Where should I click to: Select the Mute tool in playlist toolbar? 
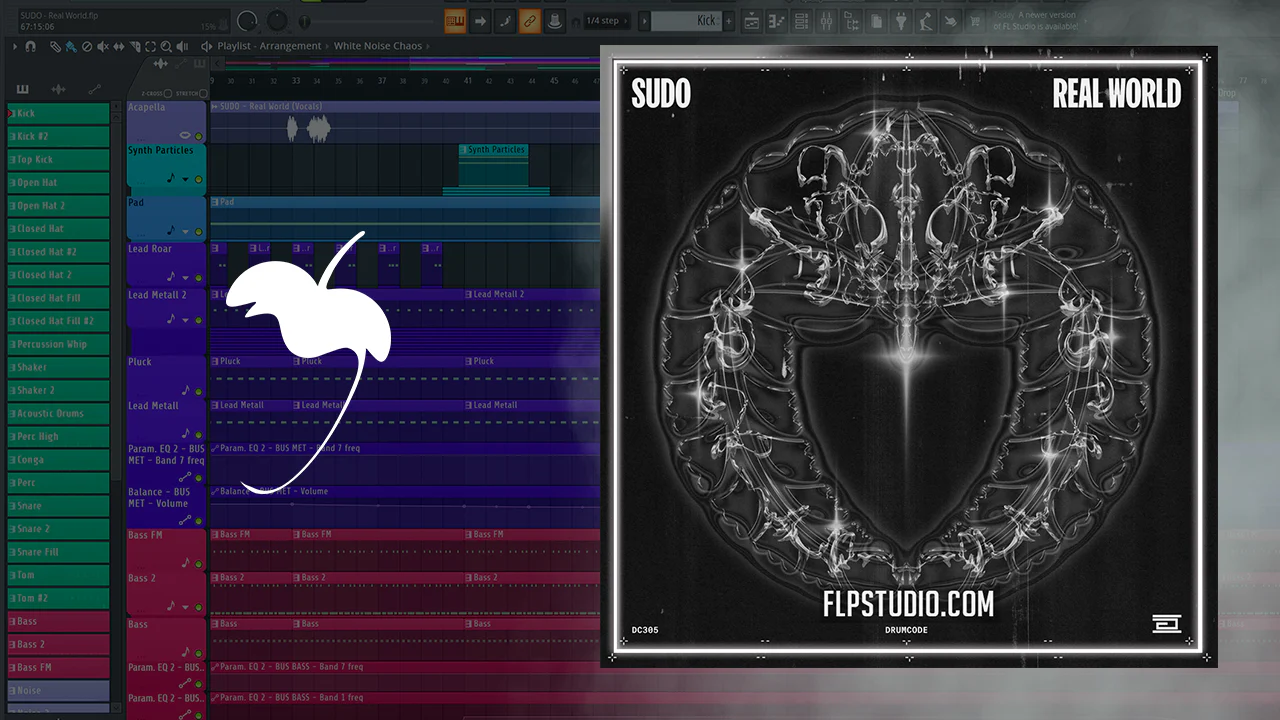103,46
